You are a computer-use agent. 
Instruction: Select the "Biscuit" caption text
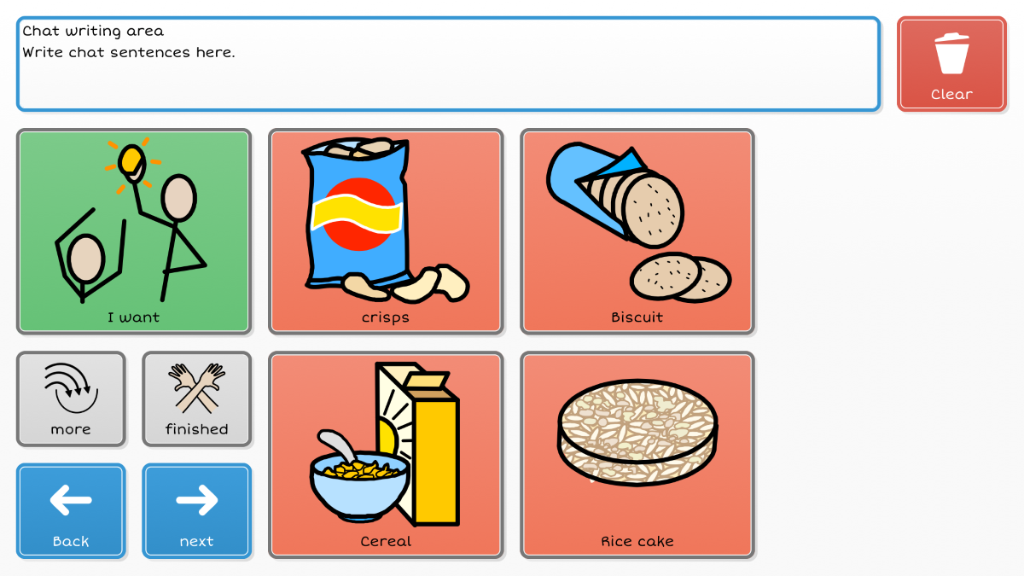[x=637, y=317]
